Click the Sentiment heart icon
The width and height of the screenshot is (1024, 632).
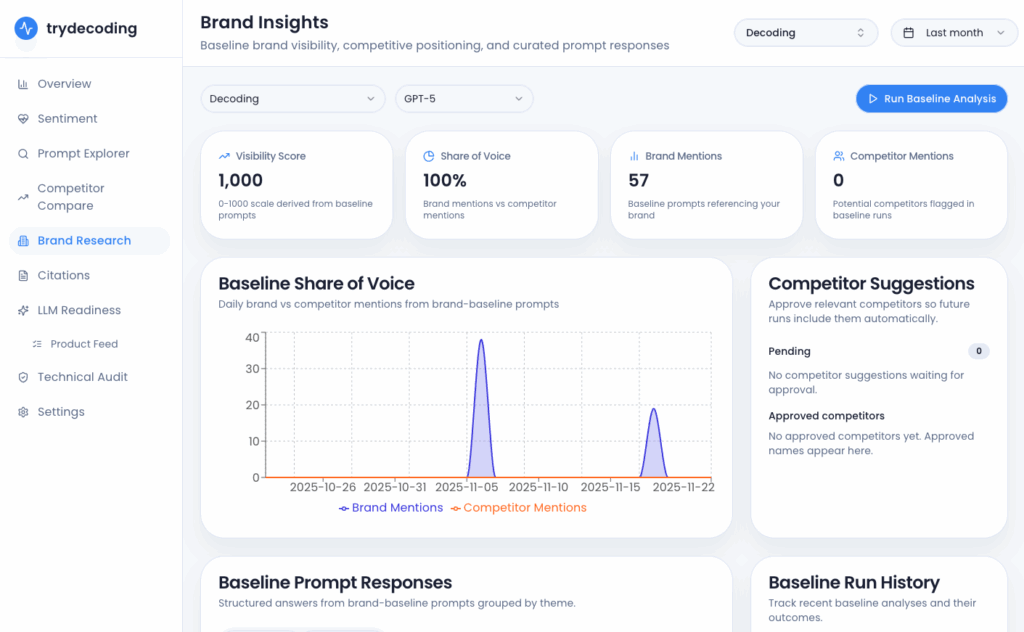tap(23, 119)
